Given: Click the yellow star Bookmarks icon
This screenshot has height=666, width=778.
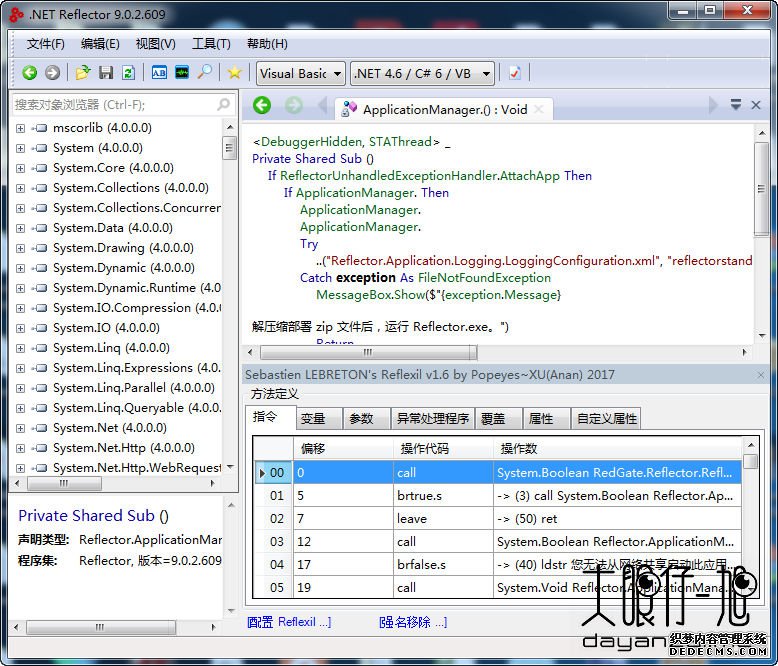Looking at the screenshot, I should click(234, 73).
